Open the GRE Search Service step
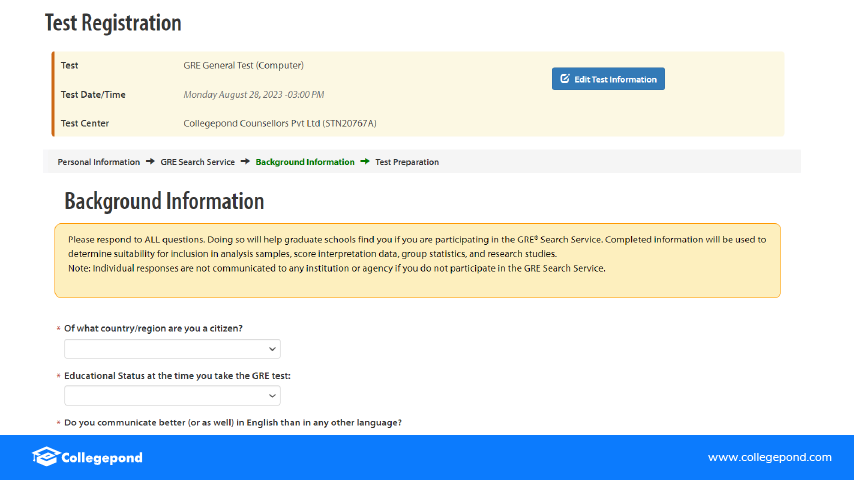 tap(197, 162)
